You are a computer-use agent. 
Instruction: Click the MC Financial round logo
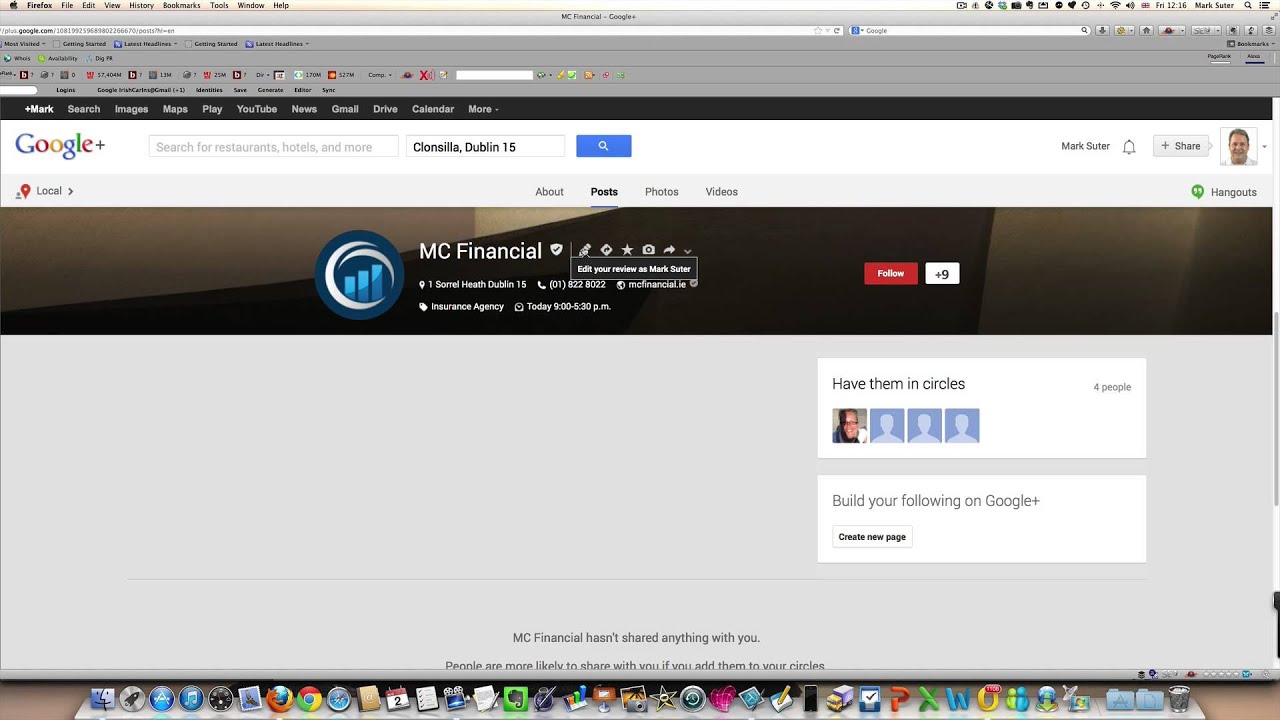point(359,275)
